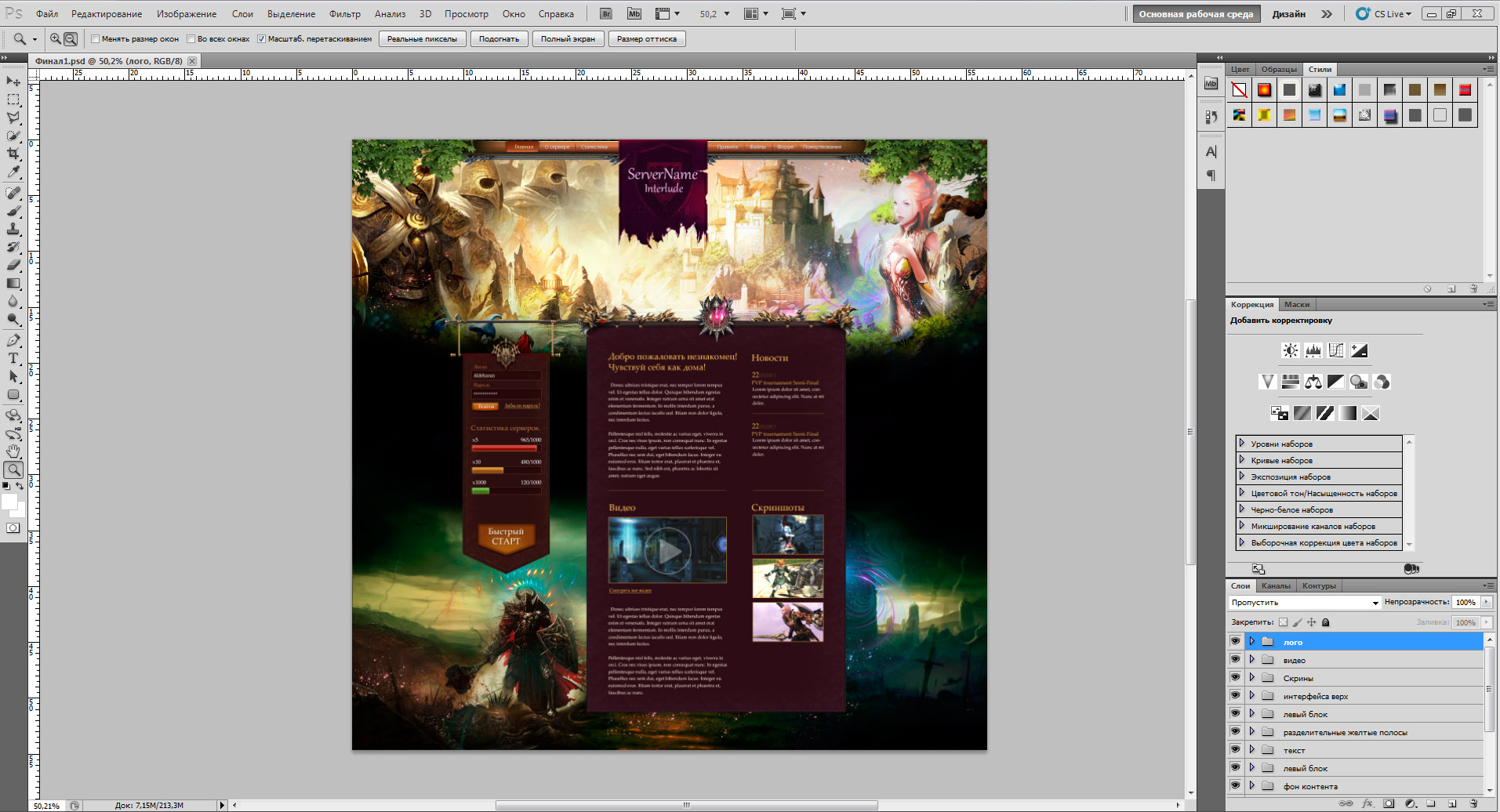Select the Eraser tool
This screenshot has height=812, width=1500.
[x=13, y=265]
